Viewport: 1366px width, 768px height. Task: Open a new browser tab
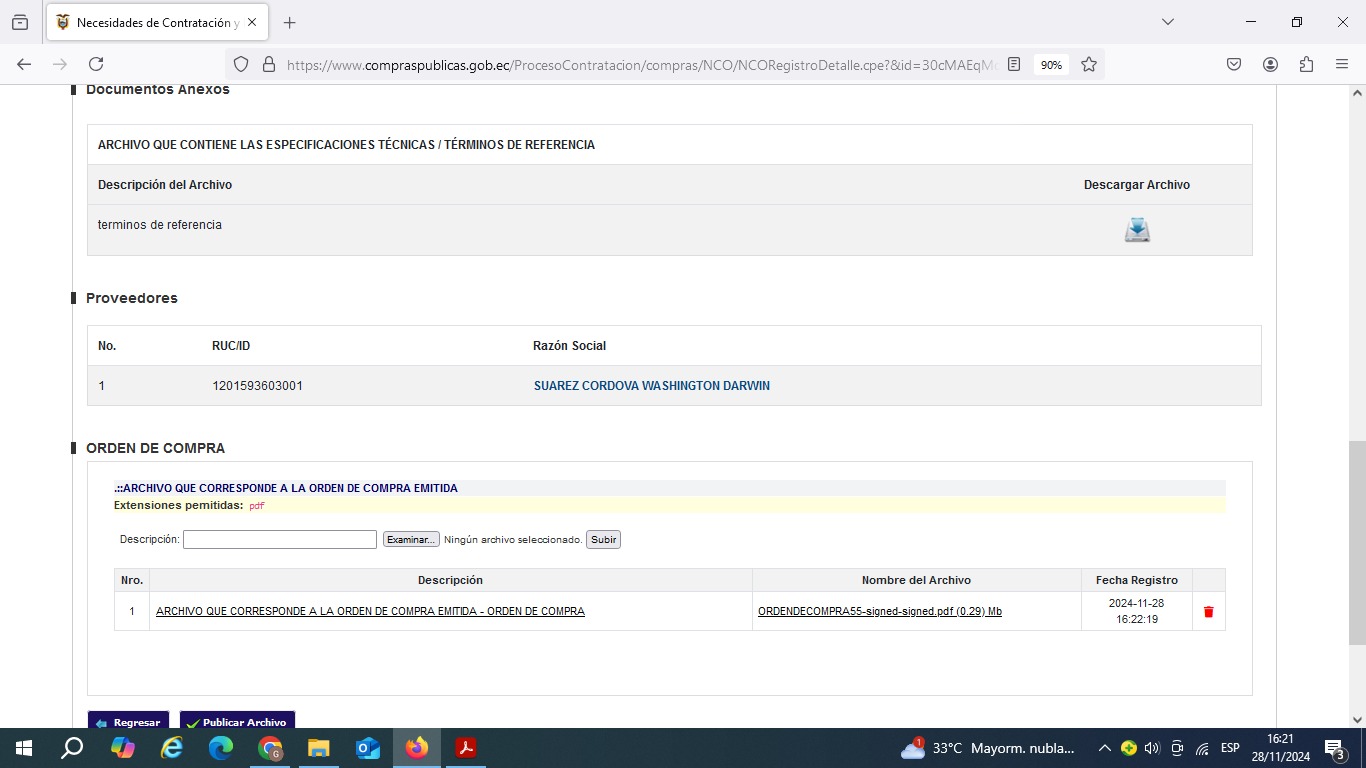(x=290, y=22)
